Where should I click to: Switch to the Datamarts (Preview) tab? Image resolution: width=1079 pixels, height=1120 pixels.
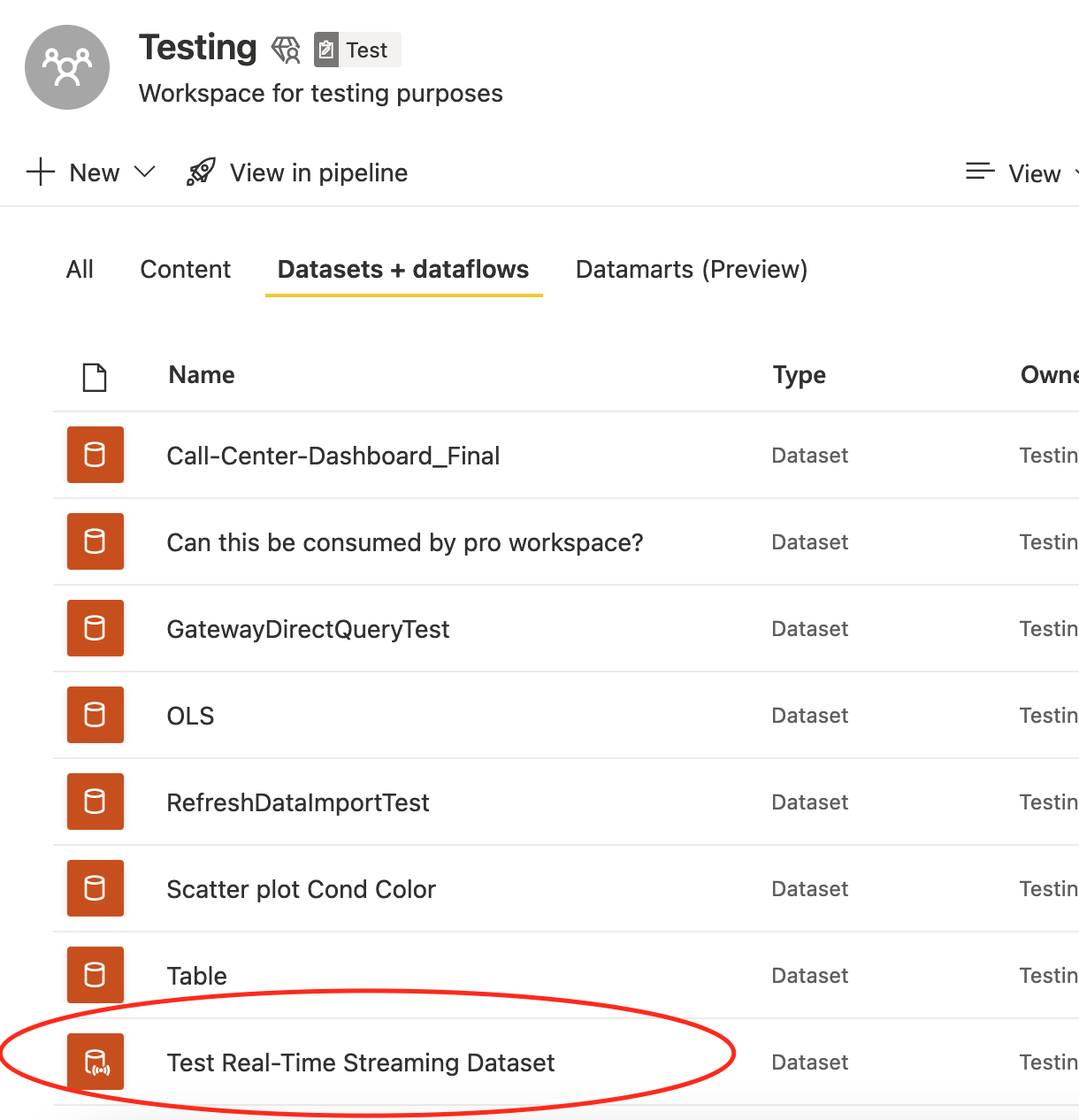[x=691, y=269]
